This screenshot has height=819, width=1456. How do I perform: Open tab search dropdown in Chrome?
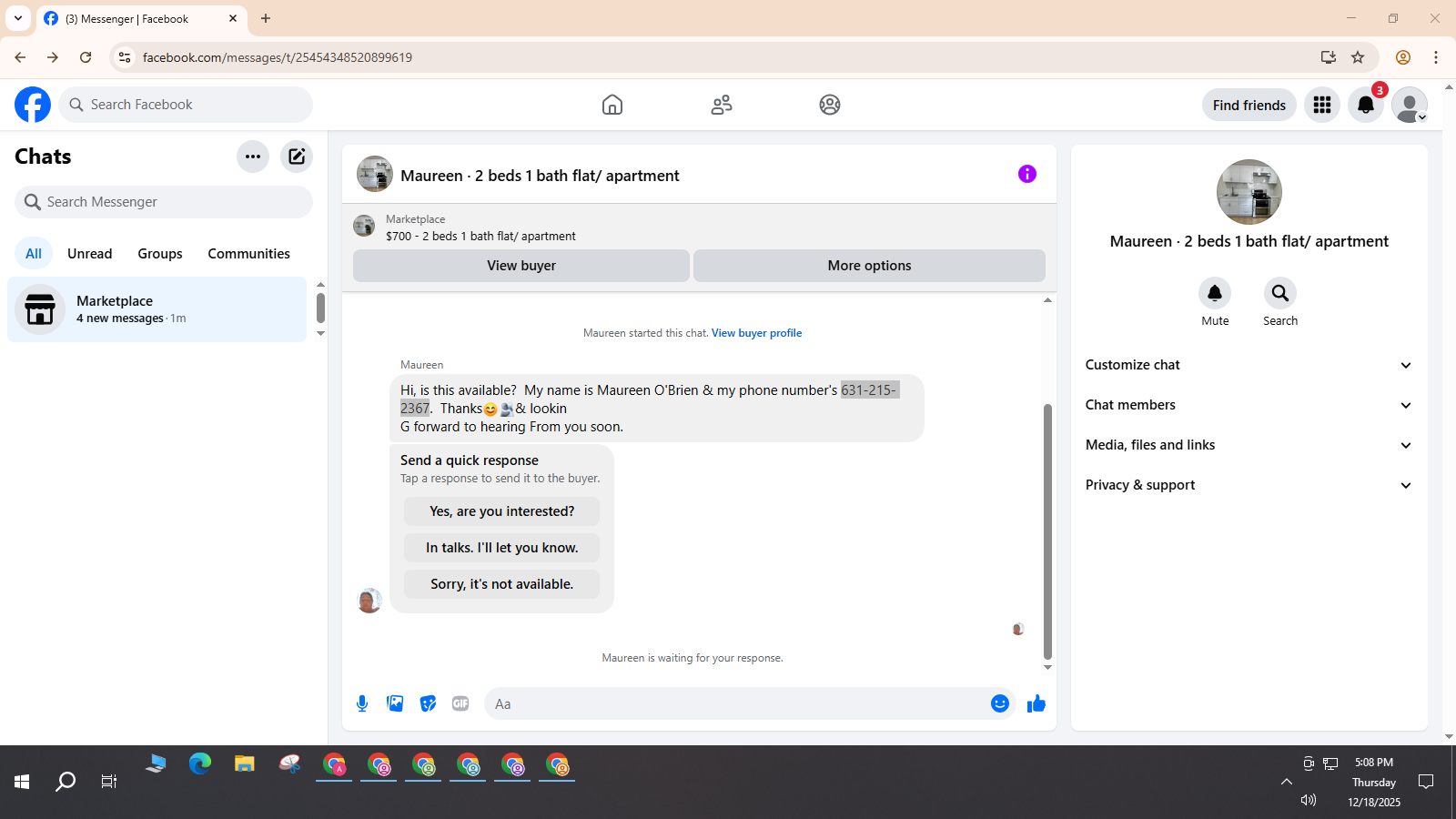coord(18,18)
